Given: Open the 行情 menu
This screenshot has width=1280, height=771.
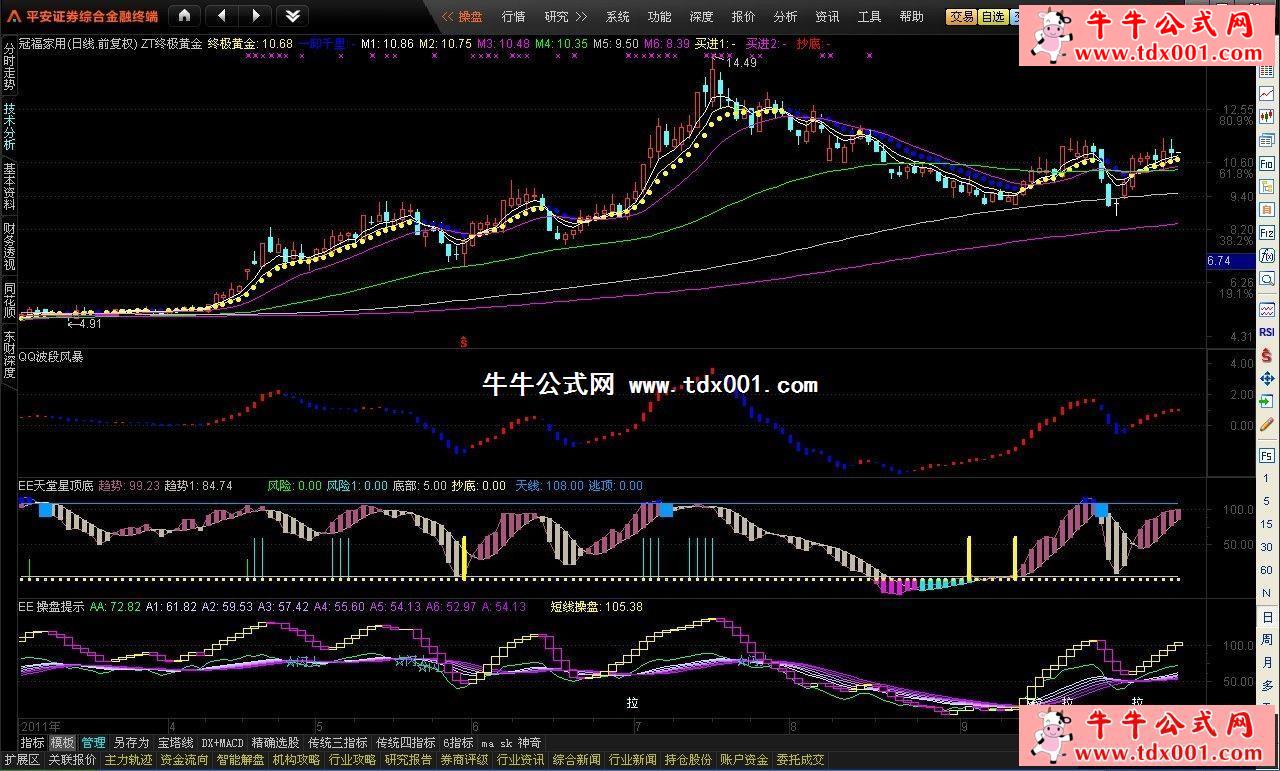Looking at the screenshot, I should [513, 17].
